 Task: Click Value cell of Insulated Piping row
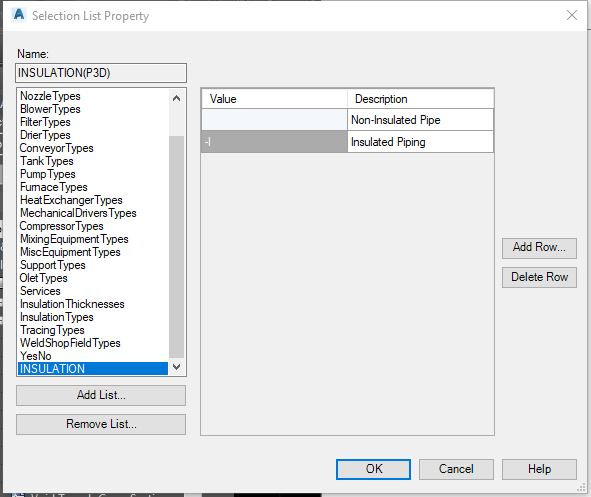pos(274,142)
